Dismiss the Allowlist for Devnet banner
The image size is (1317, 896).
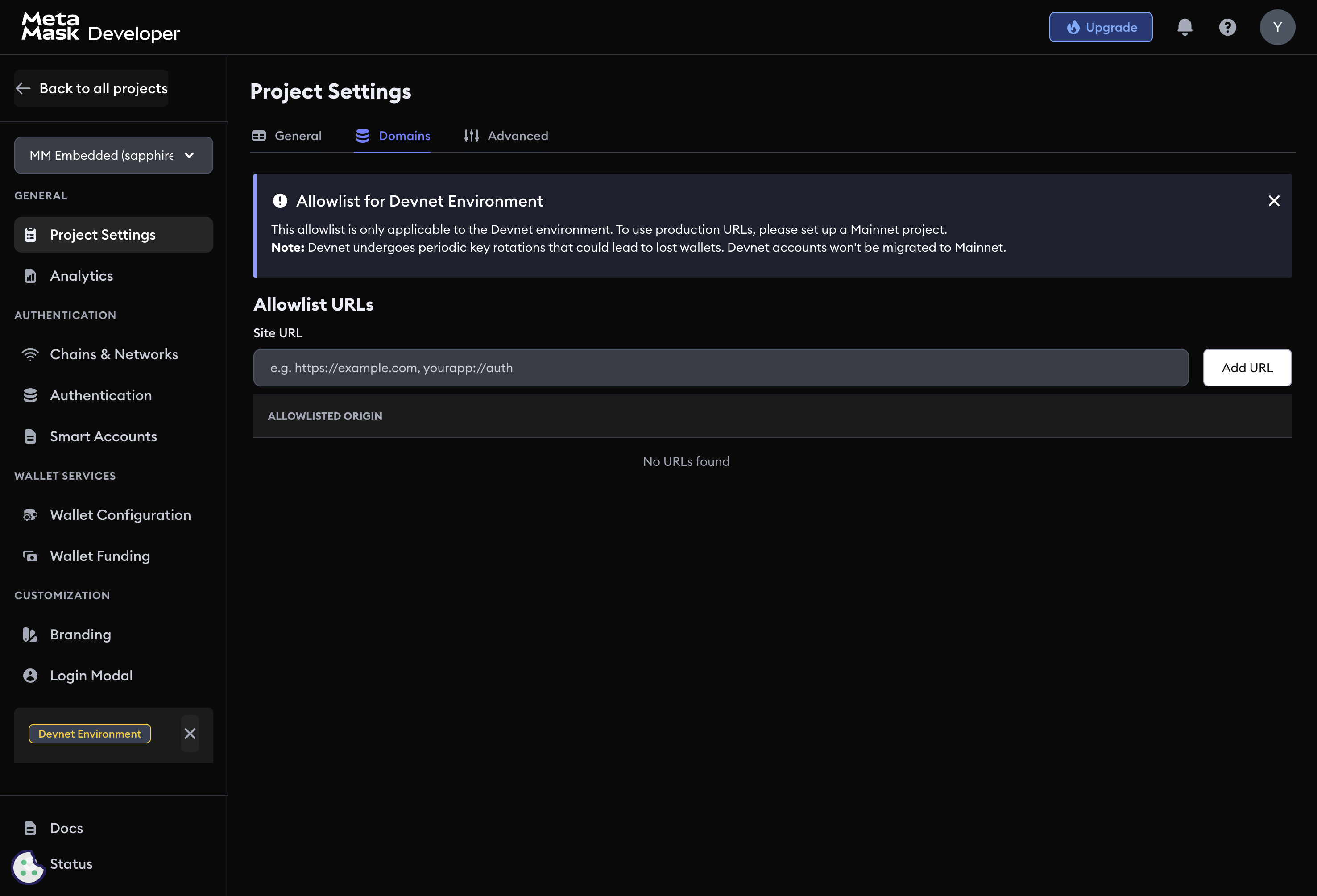coord(1274,201)
